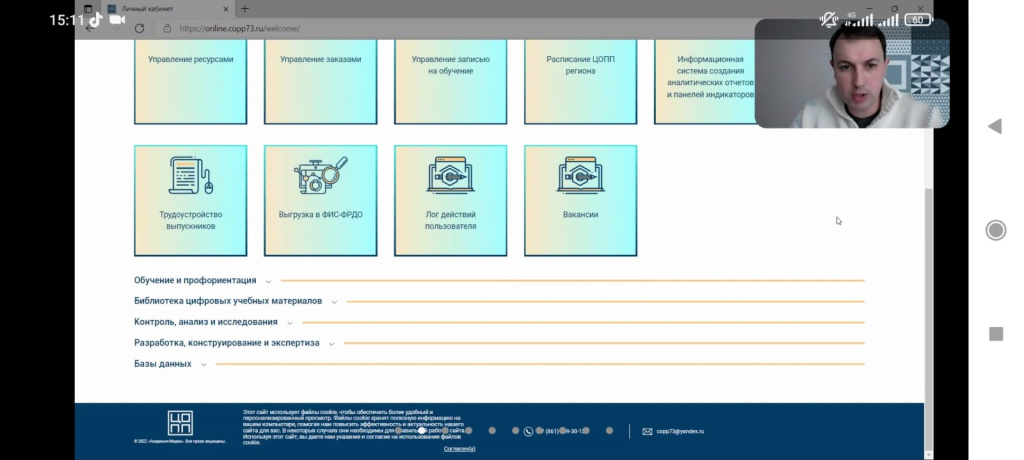Click the browser refresh icon
The width and height of the screenshot is (1024, 460).
pos(139,29)
